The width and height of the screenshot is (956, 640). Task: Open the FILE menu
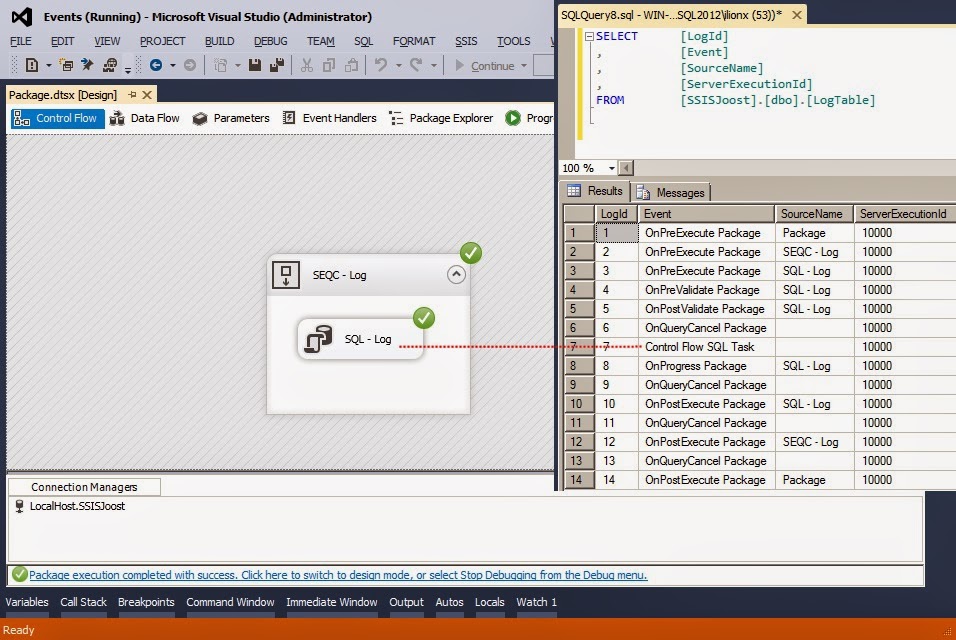pyautogui.click(x=21, y=41)
